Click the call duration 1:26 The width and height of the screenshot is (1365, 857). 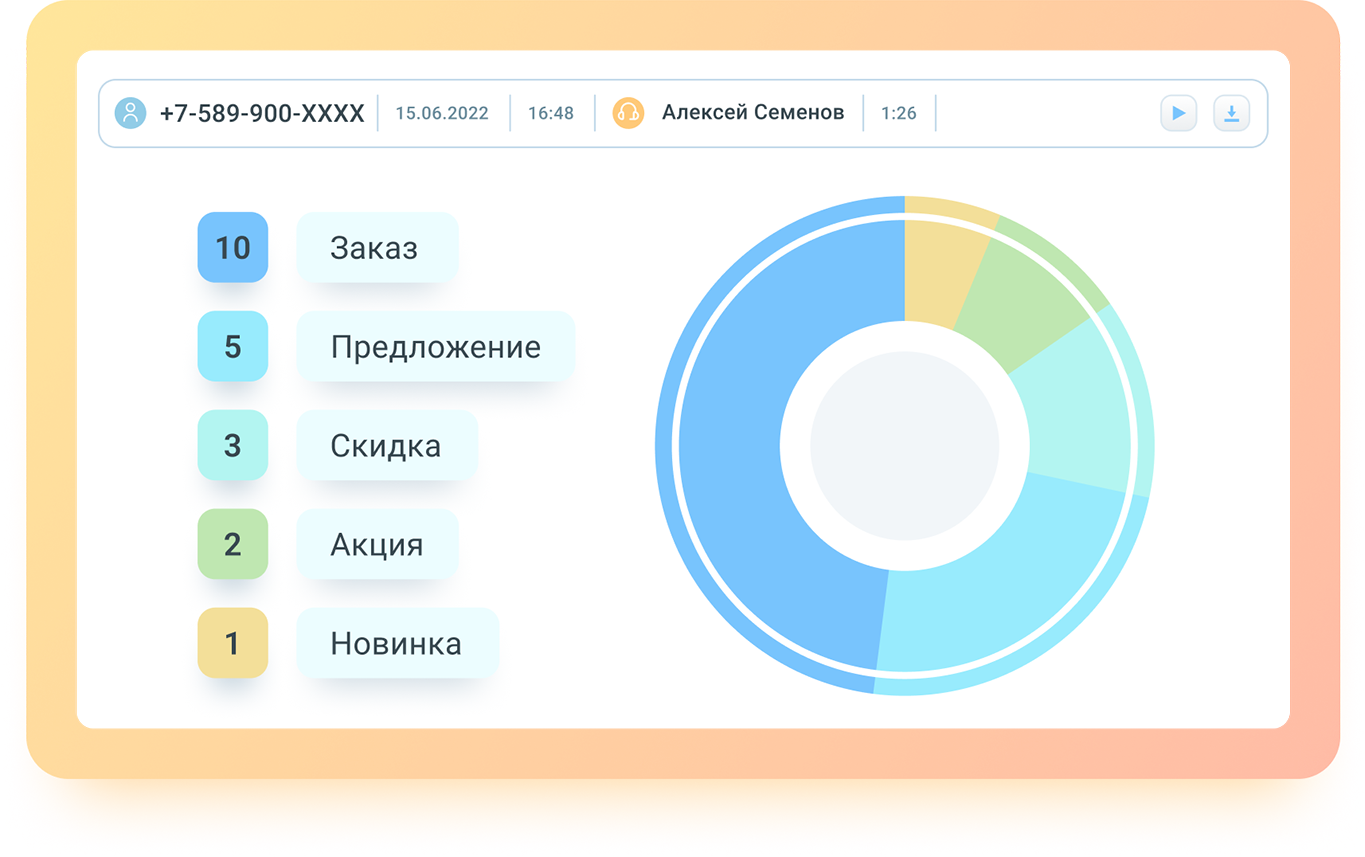point(899,113)
